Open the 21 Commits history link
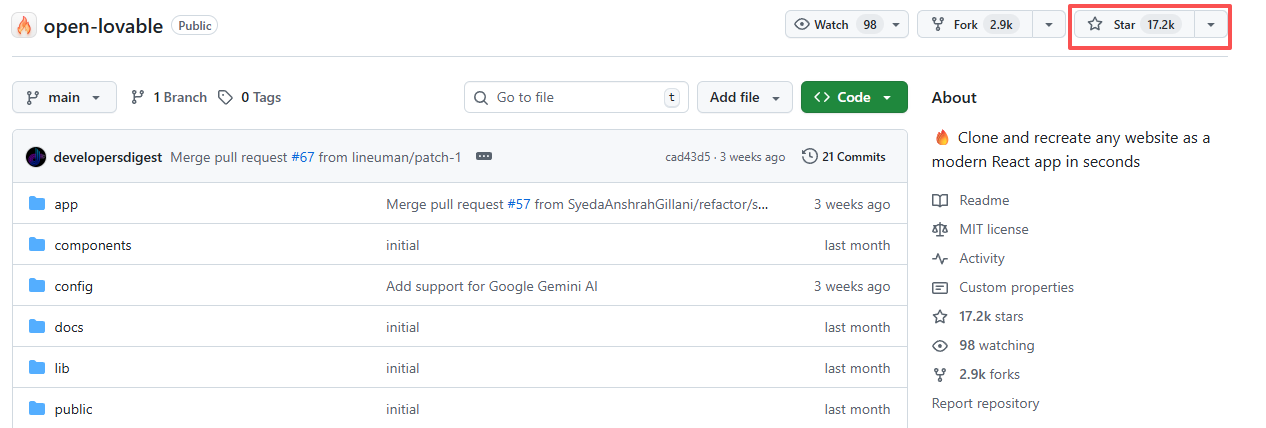The image size is (1266, 428). point(844,157)
